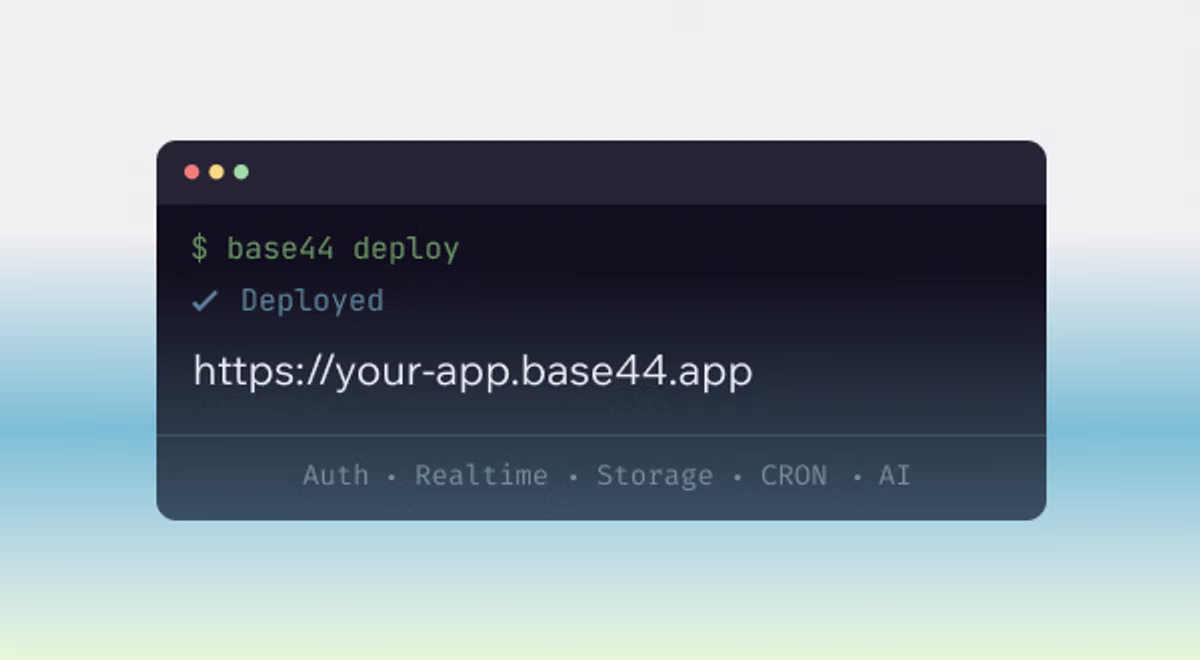1200x660 pixels.
Task: Click the '$ base44 deploy' command text
Action: [x=325, y=249]
